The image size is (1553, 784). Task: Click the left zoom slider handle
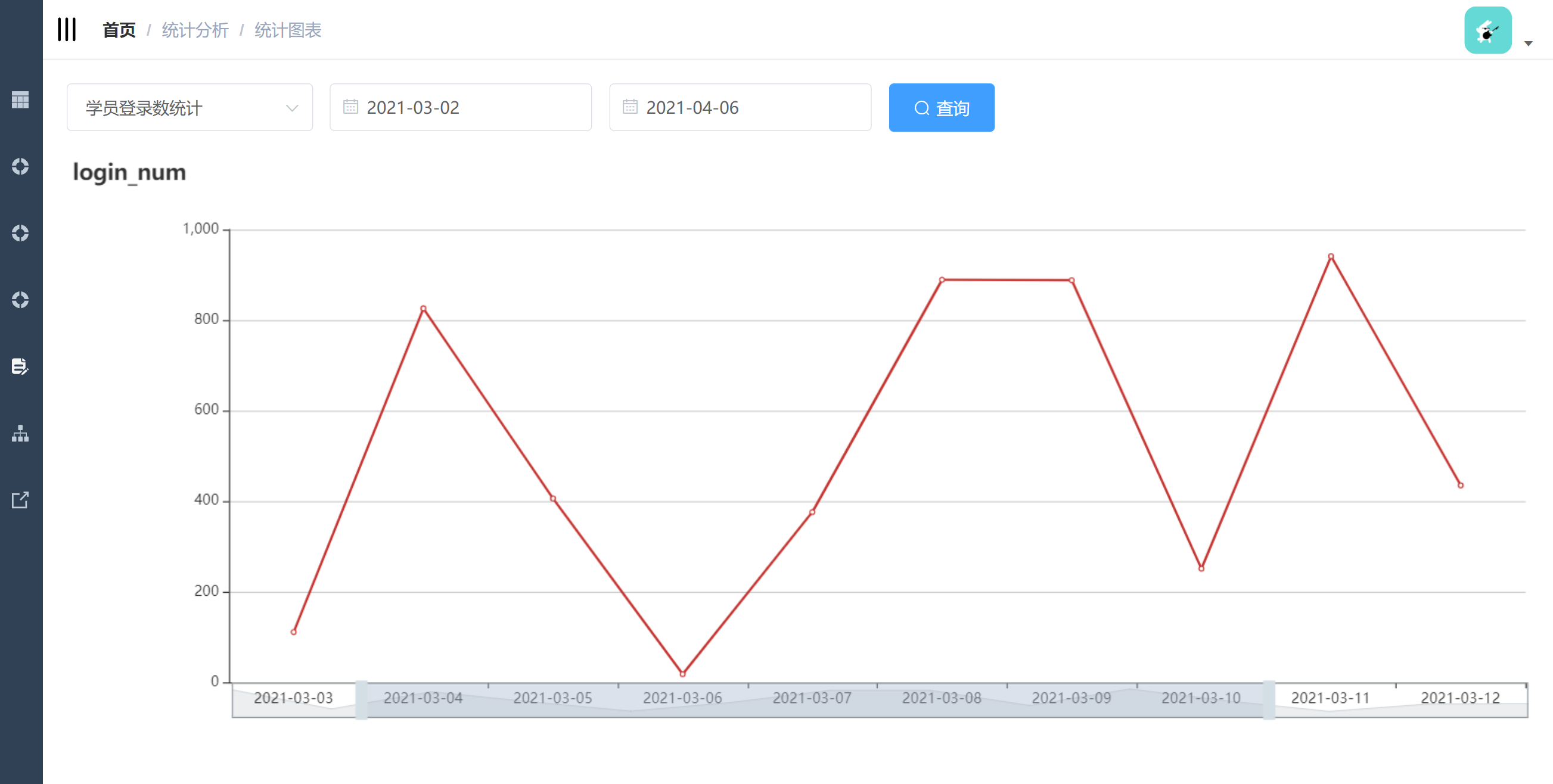[x=361, y=699]
